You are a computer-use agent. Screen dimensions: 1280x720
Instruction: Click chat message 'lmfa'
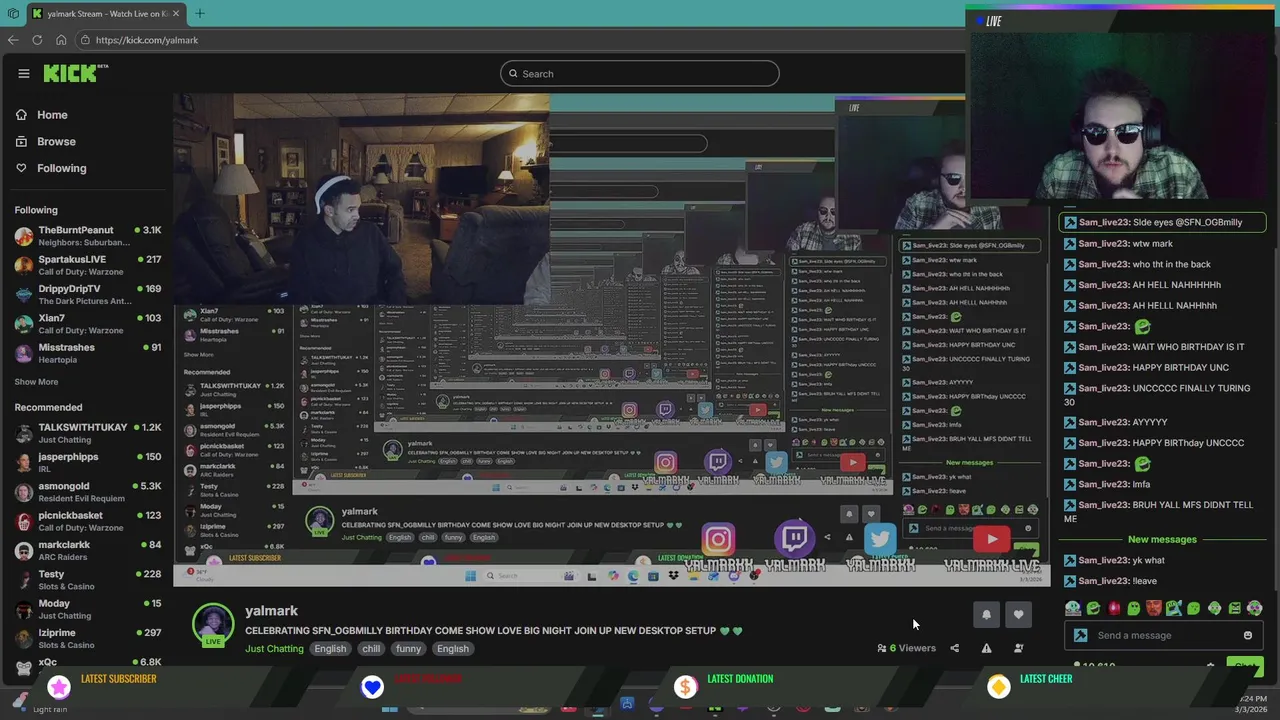point(1141,484)
